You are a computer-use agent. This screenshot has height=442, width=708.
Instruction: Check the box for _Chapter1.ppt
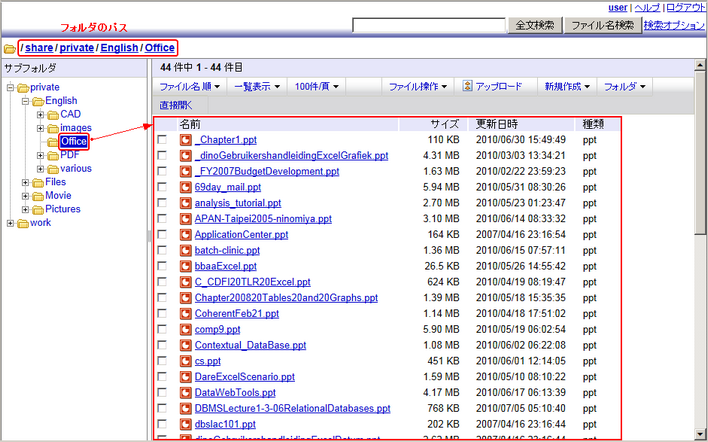(162, 140)
